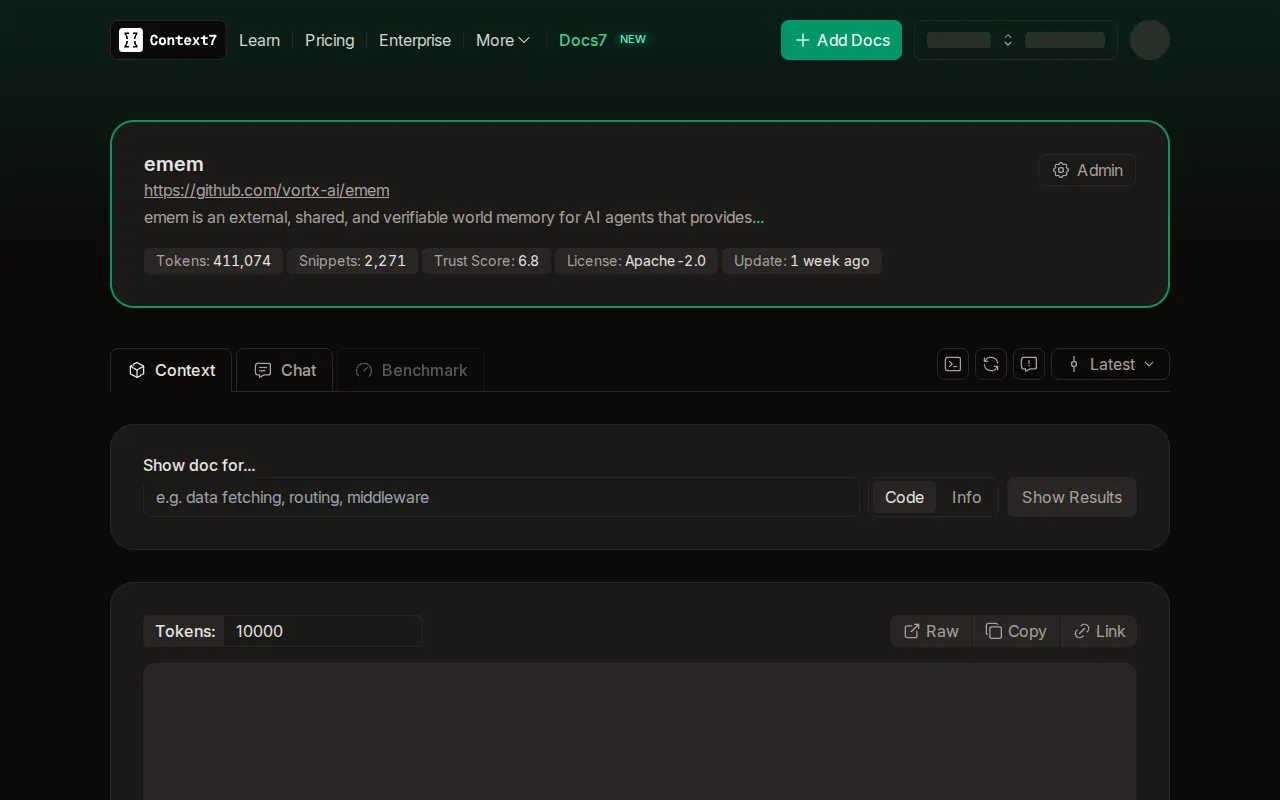1280x800 pixels.
Task: Click the Add Docs button
Action: click(x=841, y=40)
